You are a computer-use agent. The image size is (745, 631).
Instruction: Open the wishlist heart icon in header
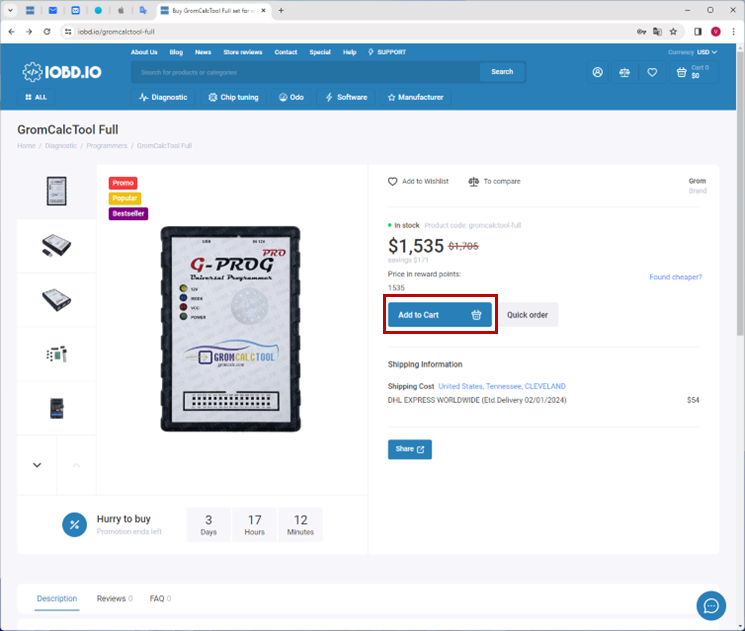[652, 72]
